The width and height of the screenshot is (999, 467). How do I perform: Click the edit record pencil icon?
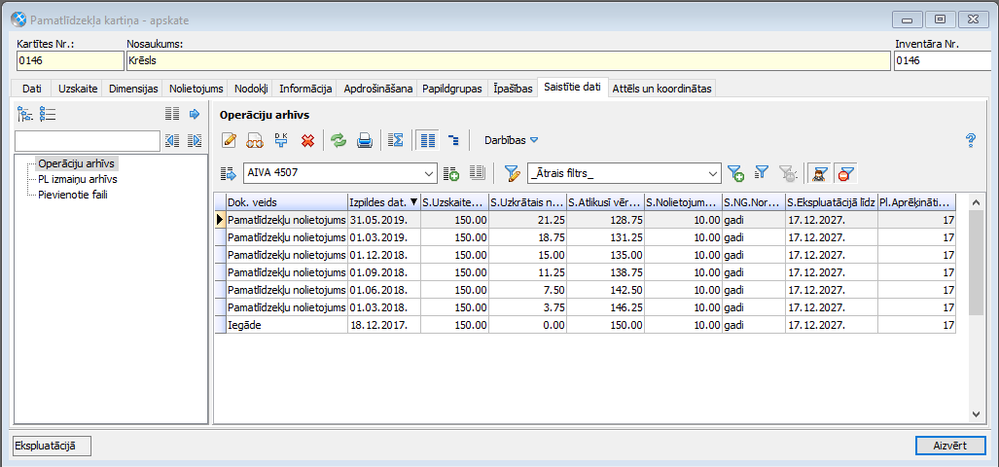point(229,140)
